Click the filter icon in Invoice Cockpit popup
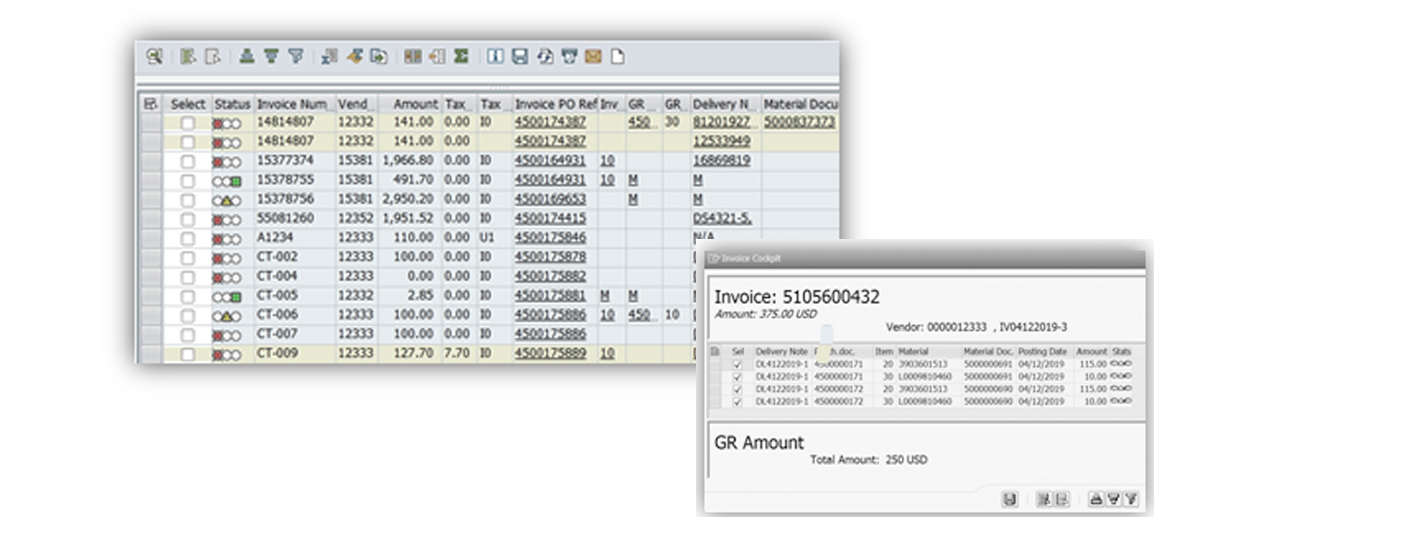 pyautogui.click(x=1132, y=498)
